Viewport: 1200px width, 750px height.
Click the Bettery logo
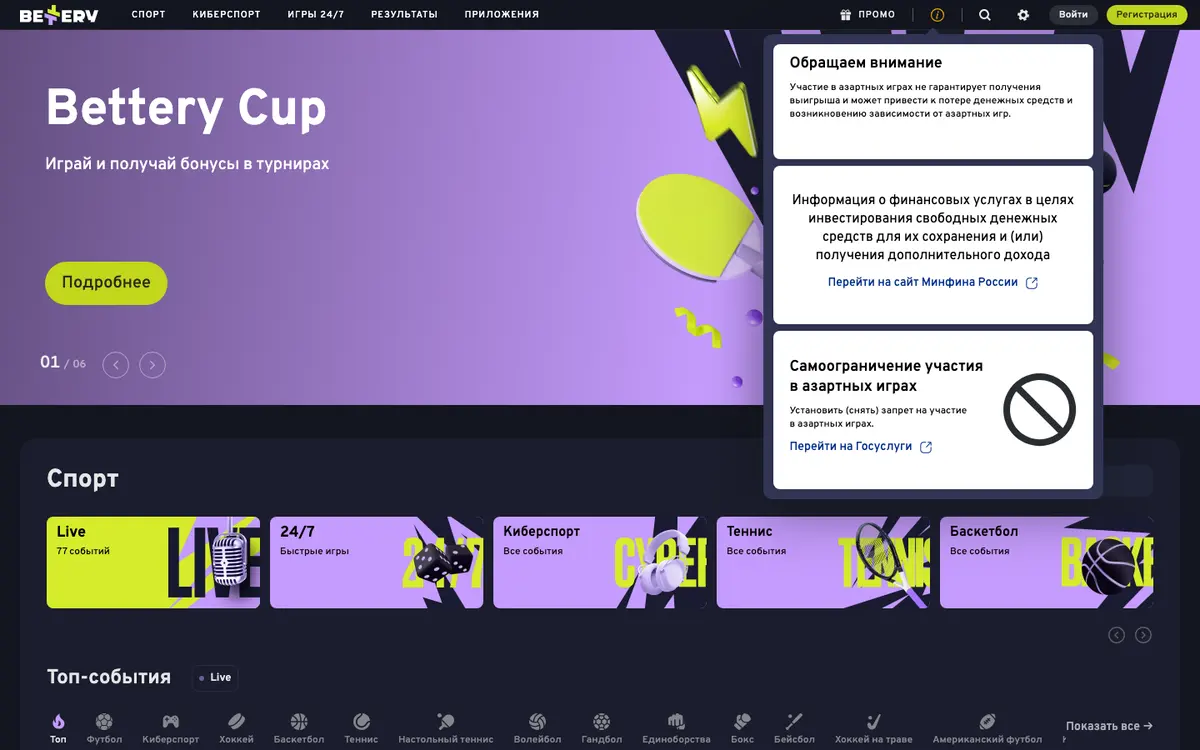click(x=59, y=15)
